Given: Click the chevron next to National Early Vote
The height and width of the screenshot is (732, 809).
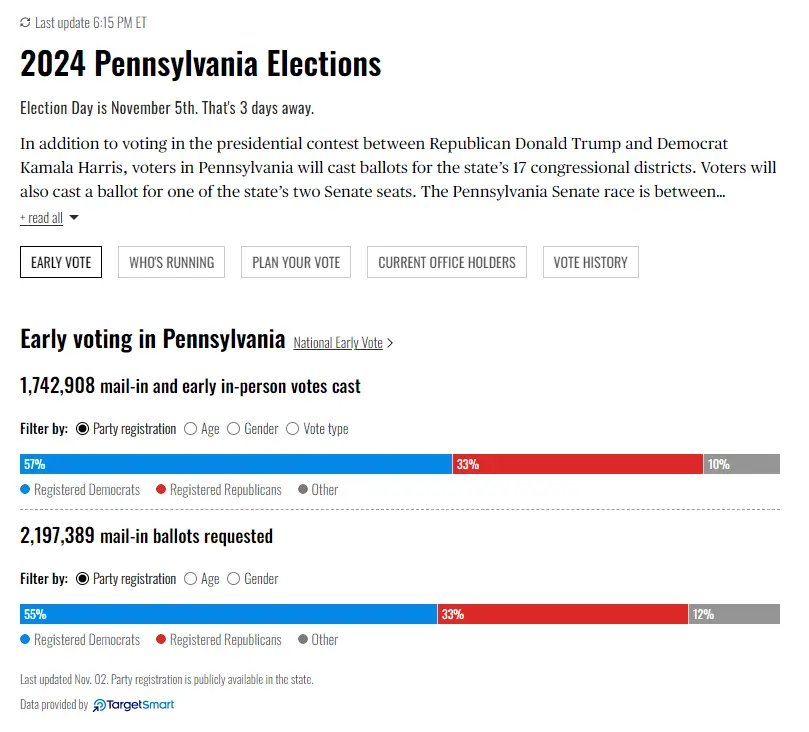Looking at the screenshot, I should [x=390, y=343].
